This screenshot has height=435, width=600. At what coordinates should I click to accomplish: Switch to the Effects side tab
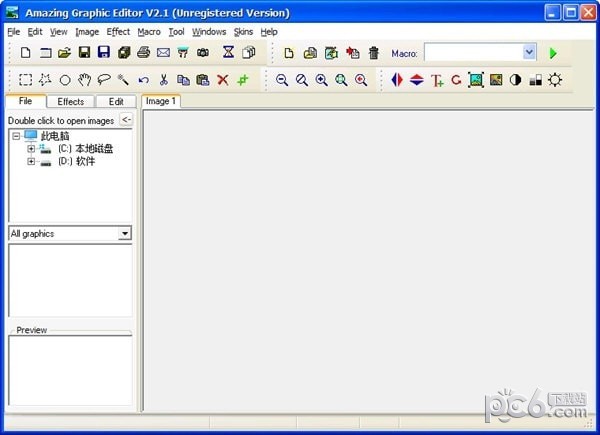pos(70,101)
